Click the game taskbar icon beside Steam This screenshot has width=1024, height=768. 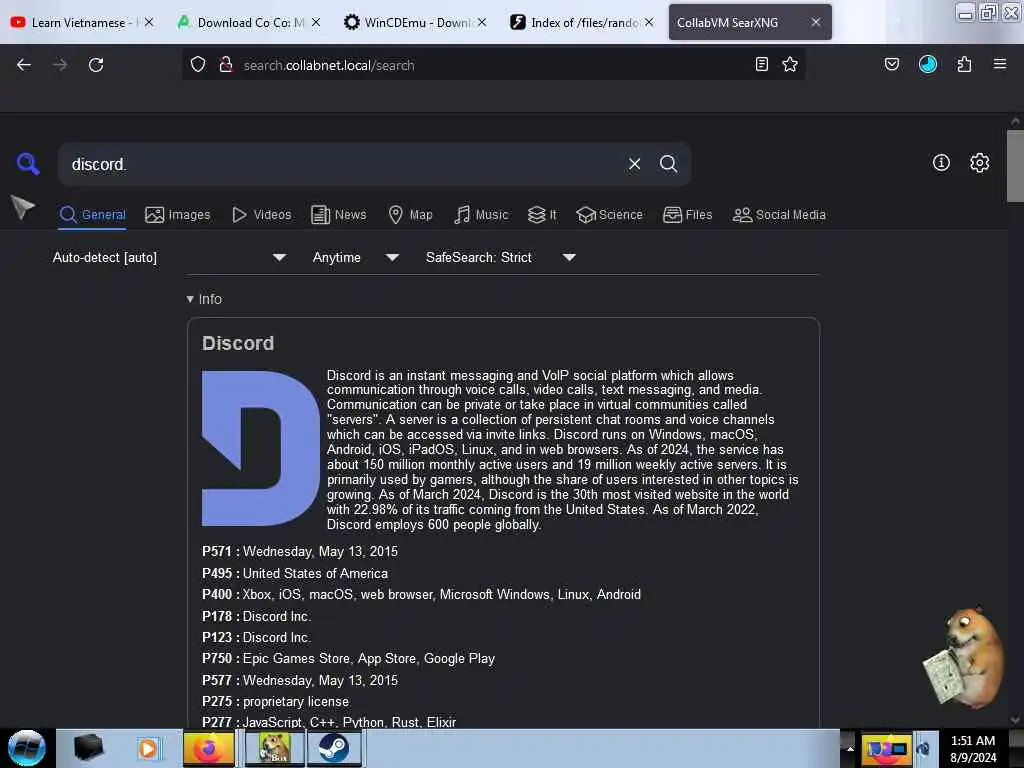(275, 748)
